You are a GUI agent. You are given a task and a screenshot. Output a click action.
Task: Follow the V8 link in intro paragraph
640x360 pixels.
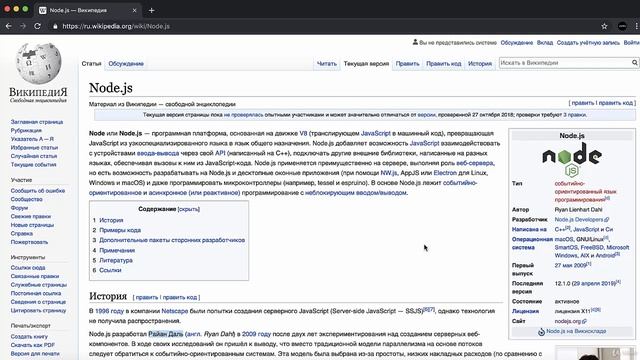tap(303, 133)
